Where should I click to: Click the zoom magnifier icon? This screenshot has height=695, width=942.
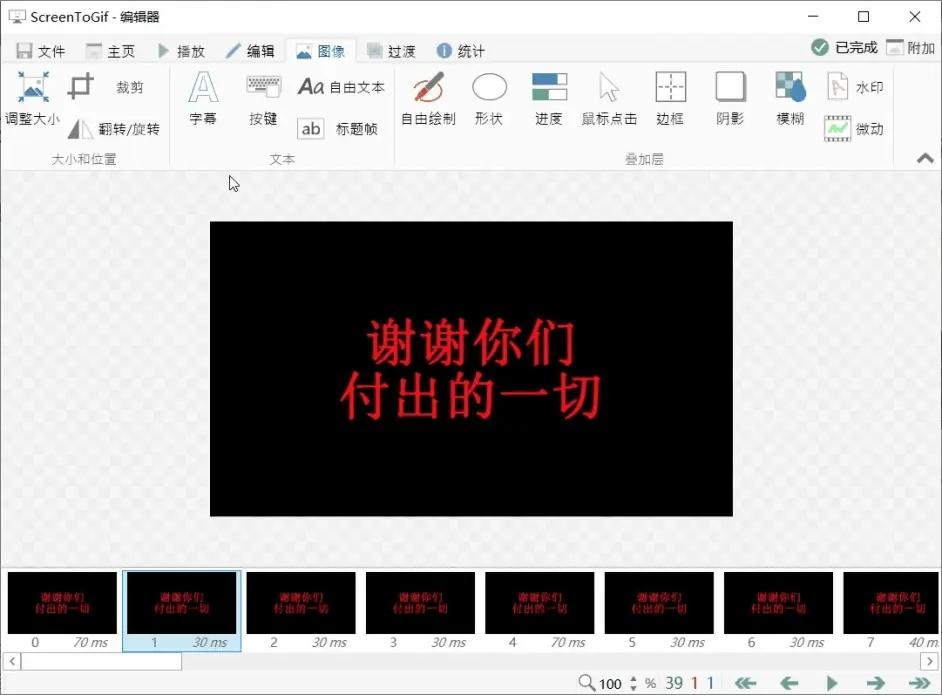586,682
